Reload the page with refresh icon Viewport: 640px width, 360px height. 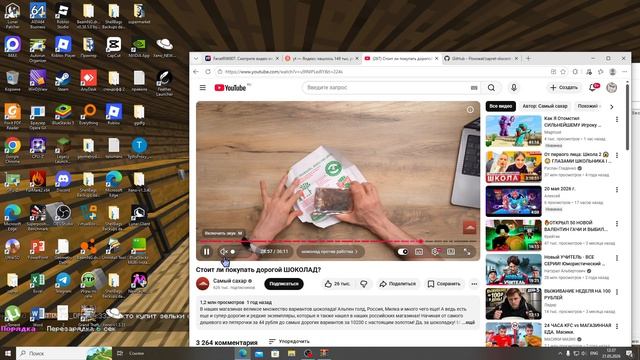click(208, 71)
